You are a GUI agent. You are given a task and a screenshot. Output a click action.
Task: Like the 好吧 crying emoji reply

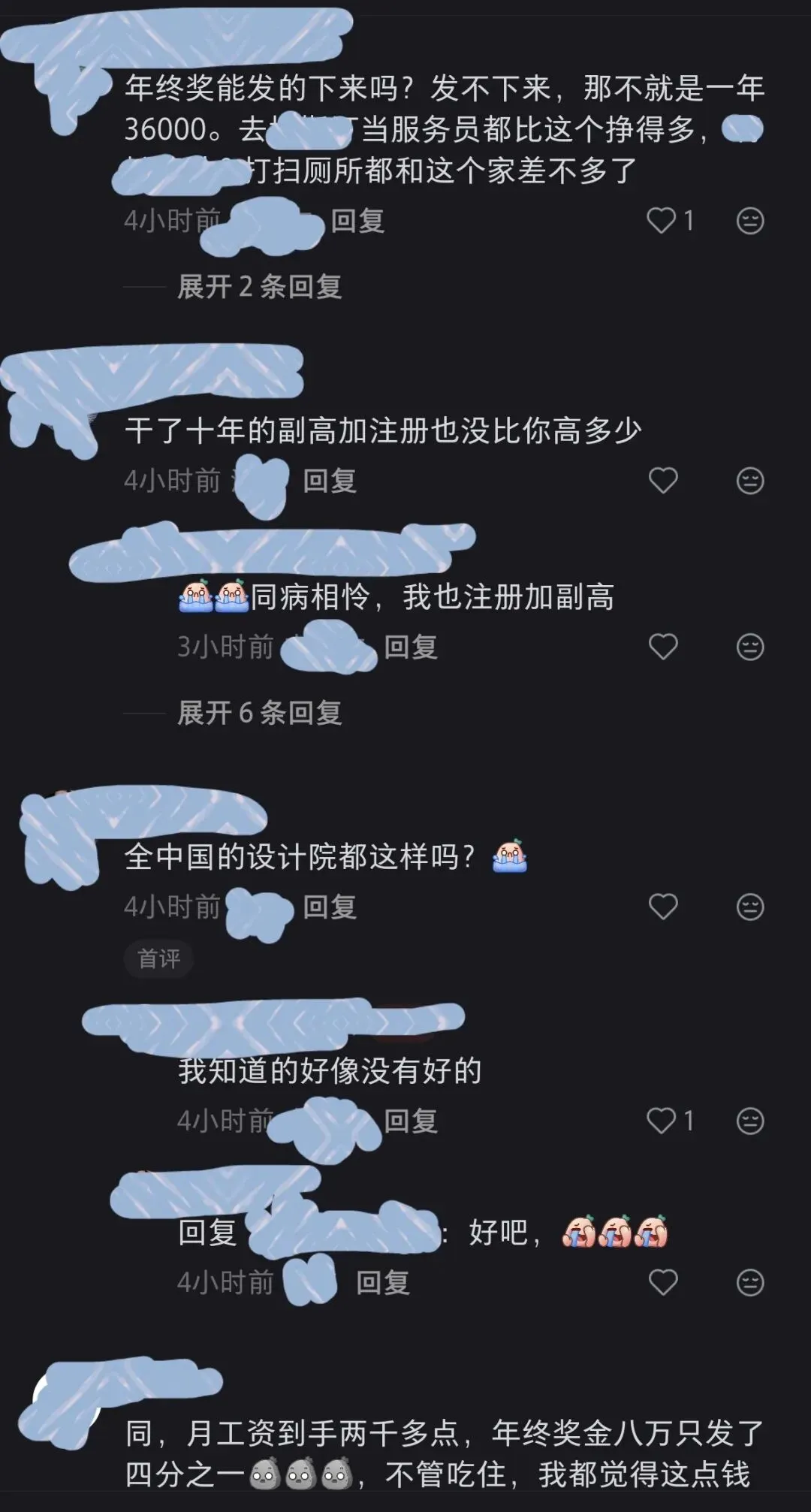pyautogui.click(x=662, y=1282)
